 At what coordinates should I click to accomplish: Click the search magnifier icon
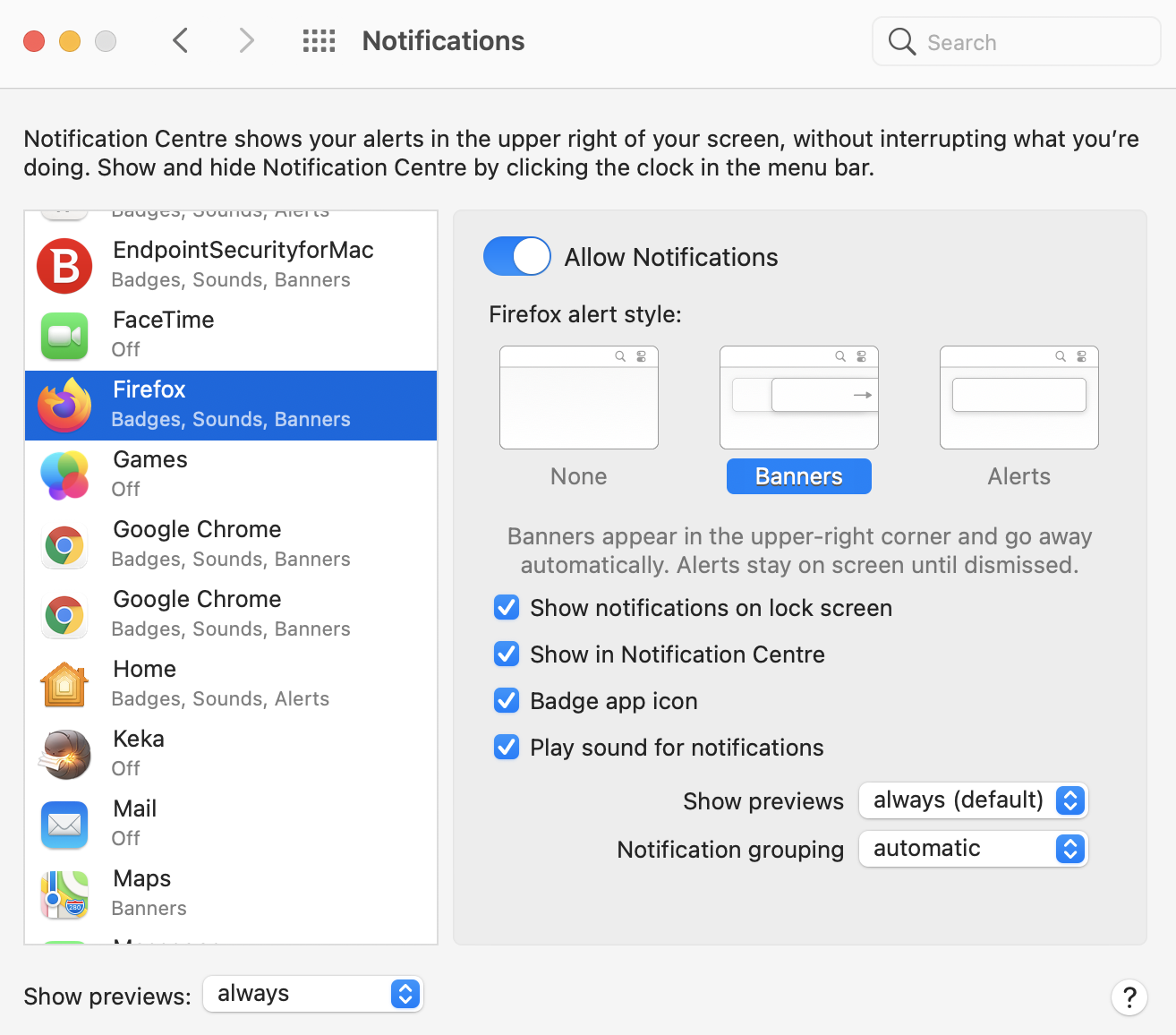click(x=902, y=41)
